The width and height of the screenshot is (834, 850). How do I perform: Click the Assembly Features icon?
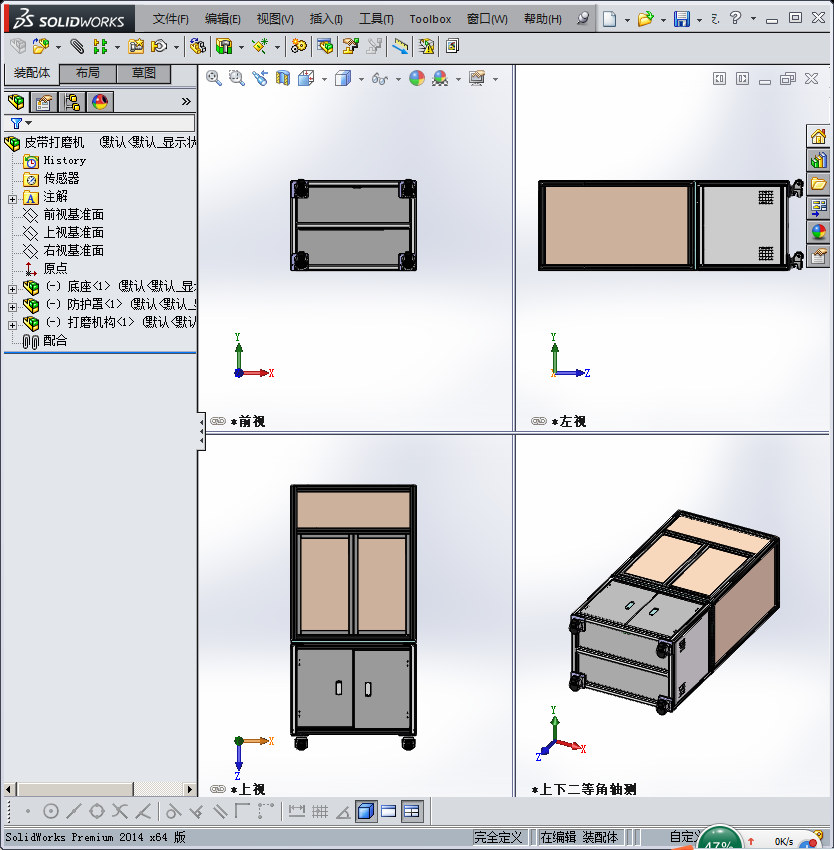(x=224, y=46)
